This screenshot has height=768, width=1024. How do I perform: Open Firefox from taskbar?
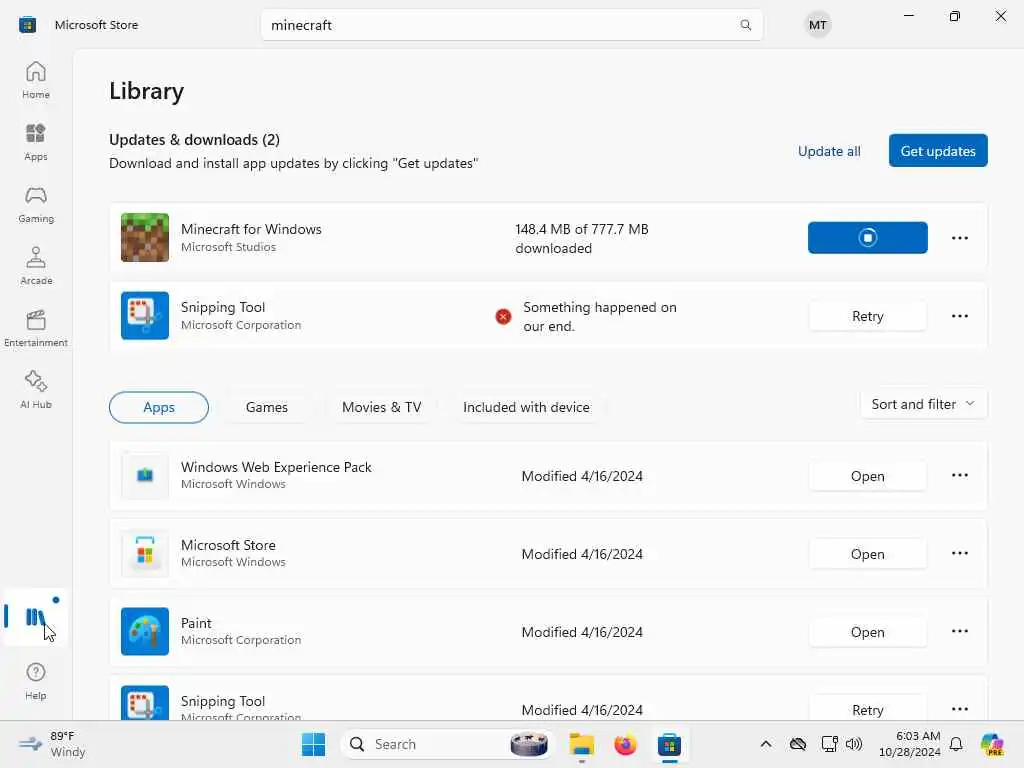[625, 744]
